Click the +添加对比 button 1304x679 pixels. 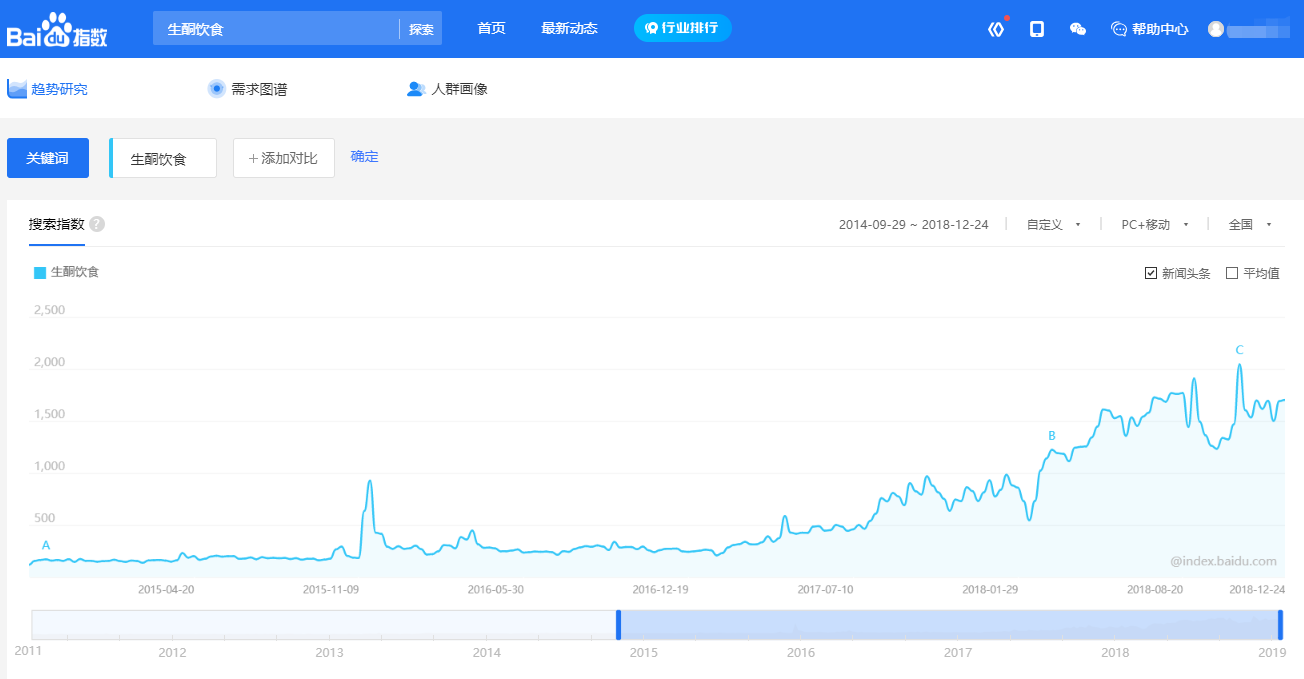click(x=284, y=158)
